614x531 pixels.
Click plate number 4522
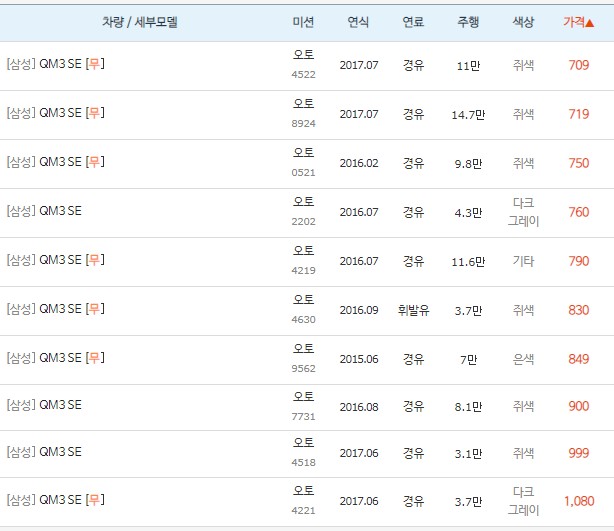point(303,74)
